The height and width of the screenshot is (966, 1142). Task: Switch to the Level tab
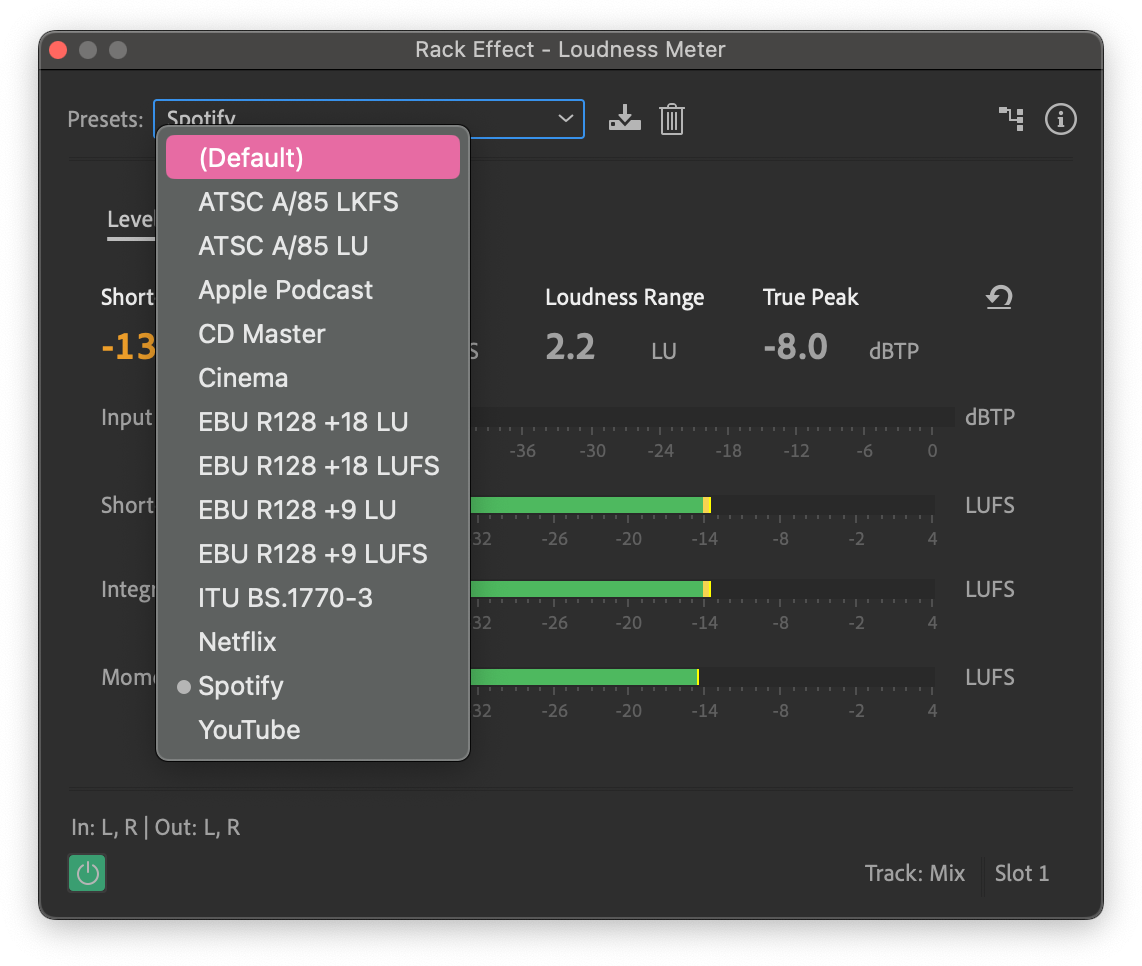coord(131,219)
